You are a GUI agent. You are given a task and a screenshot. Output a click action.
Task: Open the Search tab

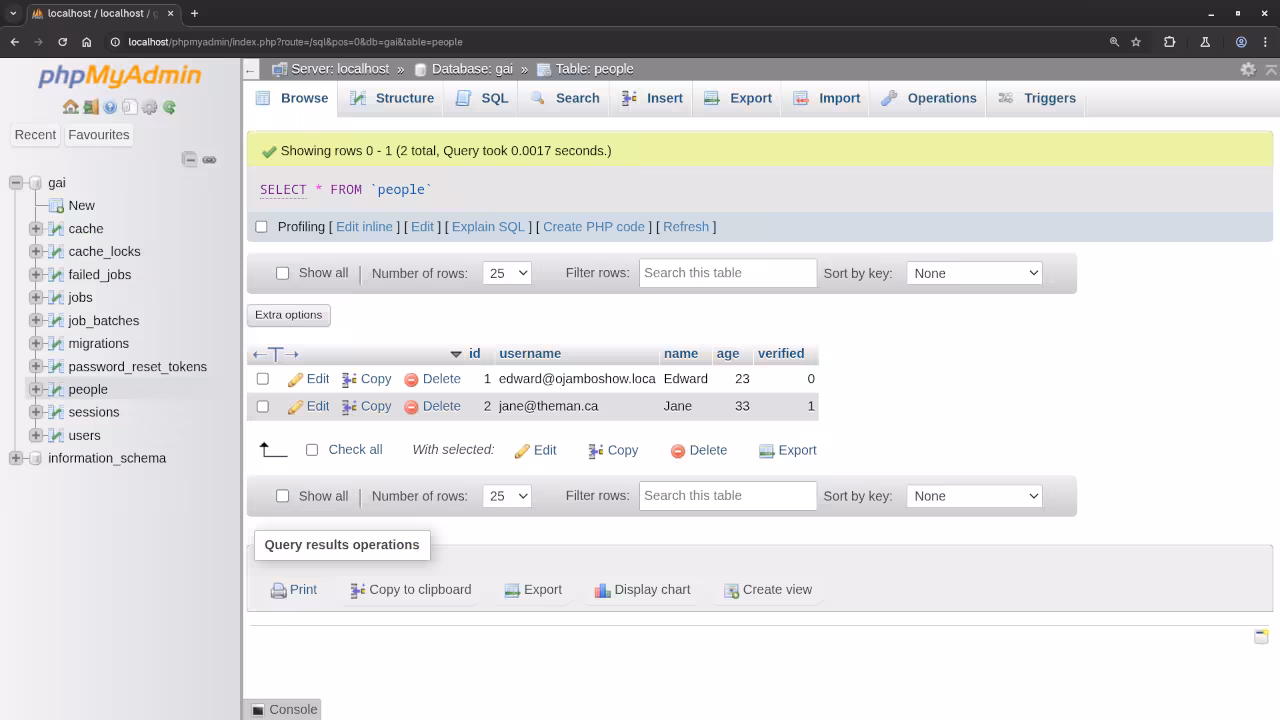coord(565,98)
